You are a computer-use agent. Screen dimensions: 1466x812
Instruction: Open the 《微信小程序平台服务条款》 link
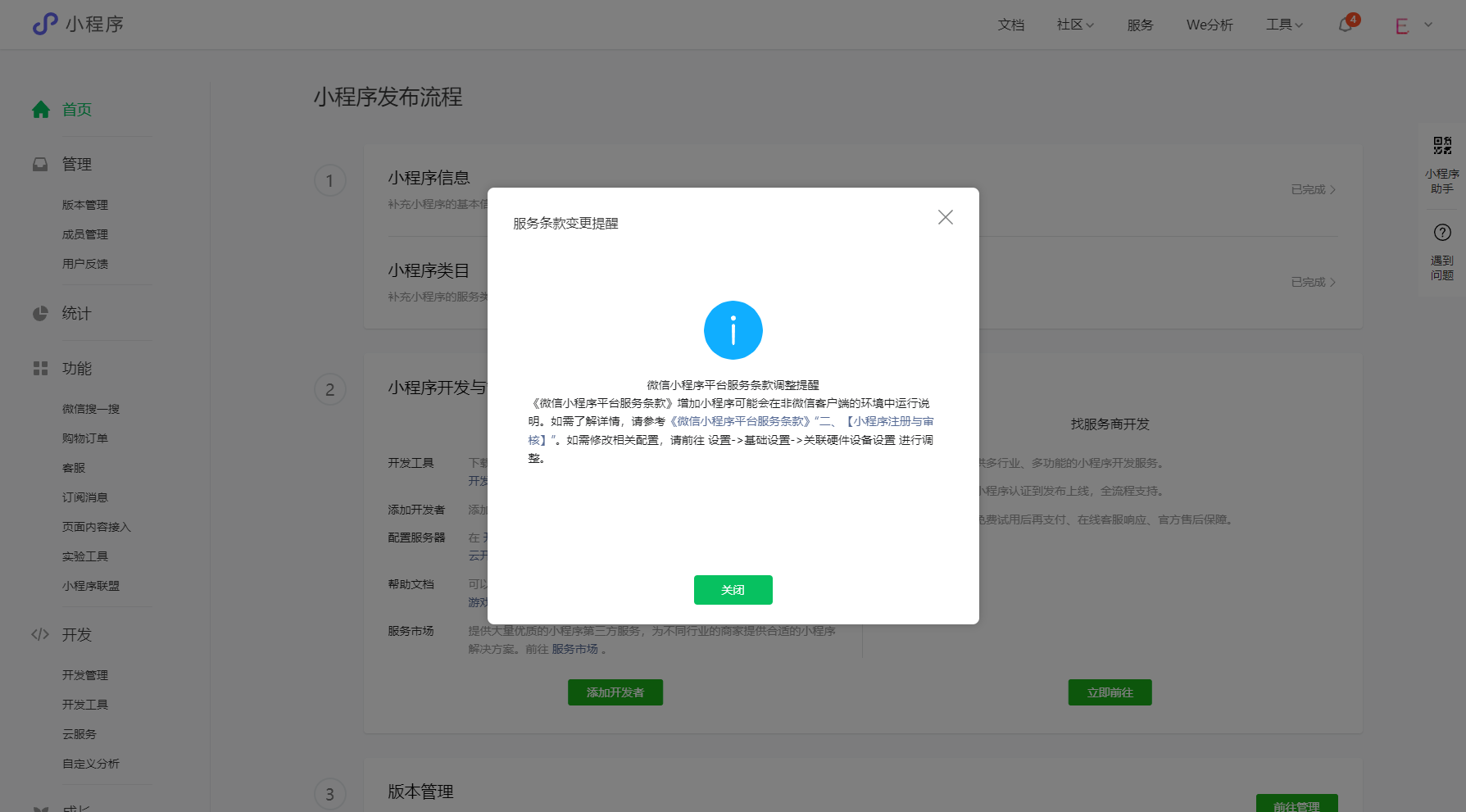pos(739,421)
